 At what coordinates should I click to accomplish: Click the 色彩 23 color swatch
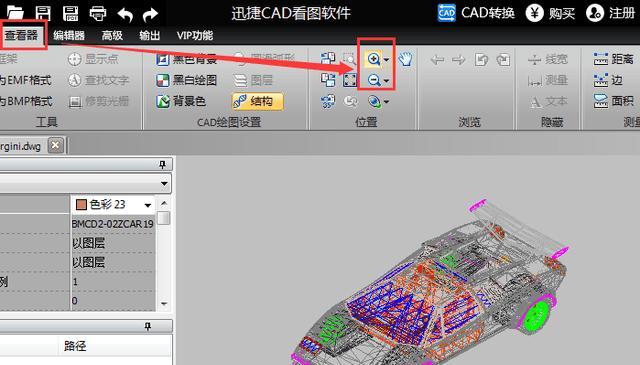coord(81,205)
